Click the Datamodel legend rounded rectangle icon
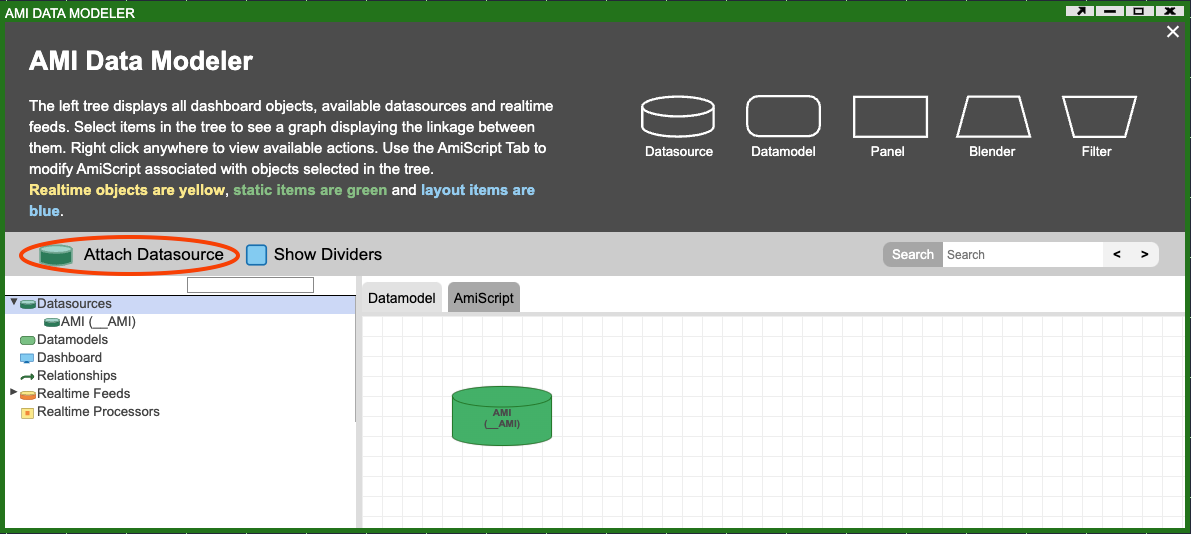Image resolution: width=1191 pixels, height=534 pixels. coord(783,117)
